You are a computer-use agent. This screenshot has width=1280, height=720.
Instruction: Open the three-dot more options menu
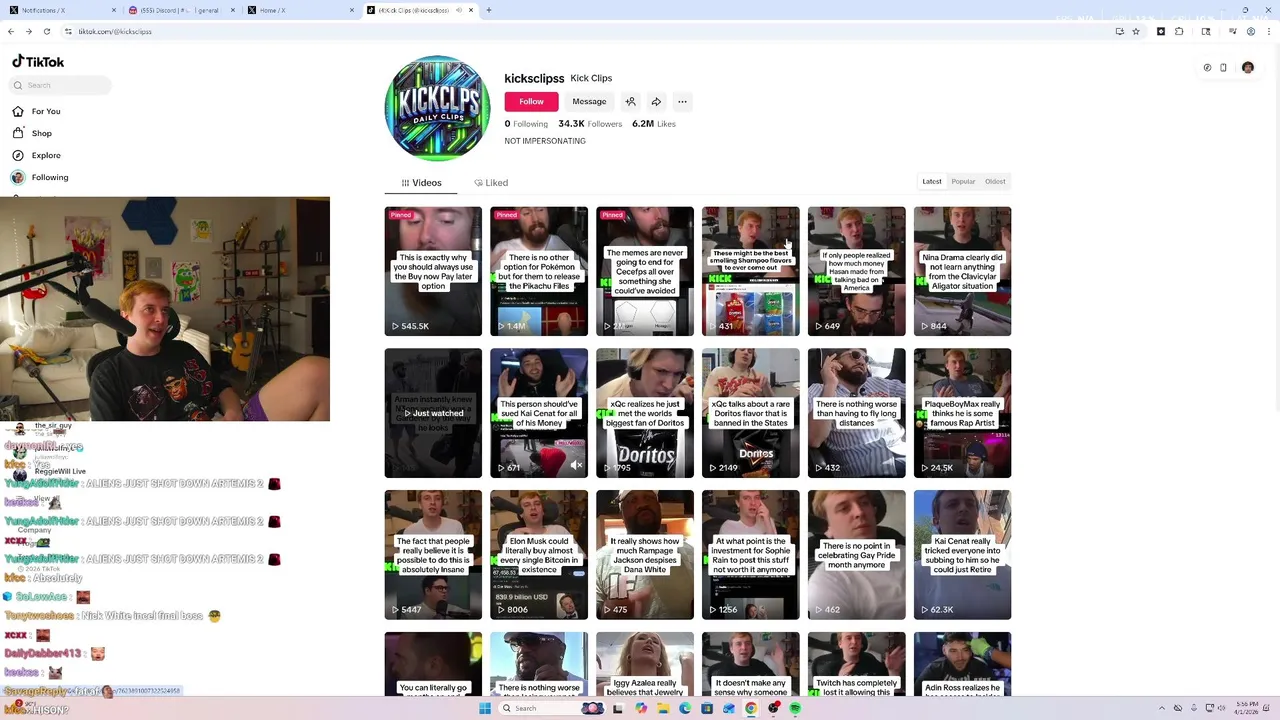[x=682, y=101]
